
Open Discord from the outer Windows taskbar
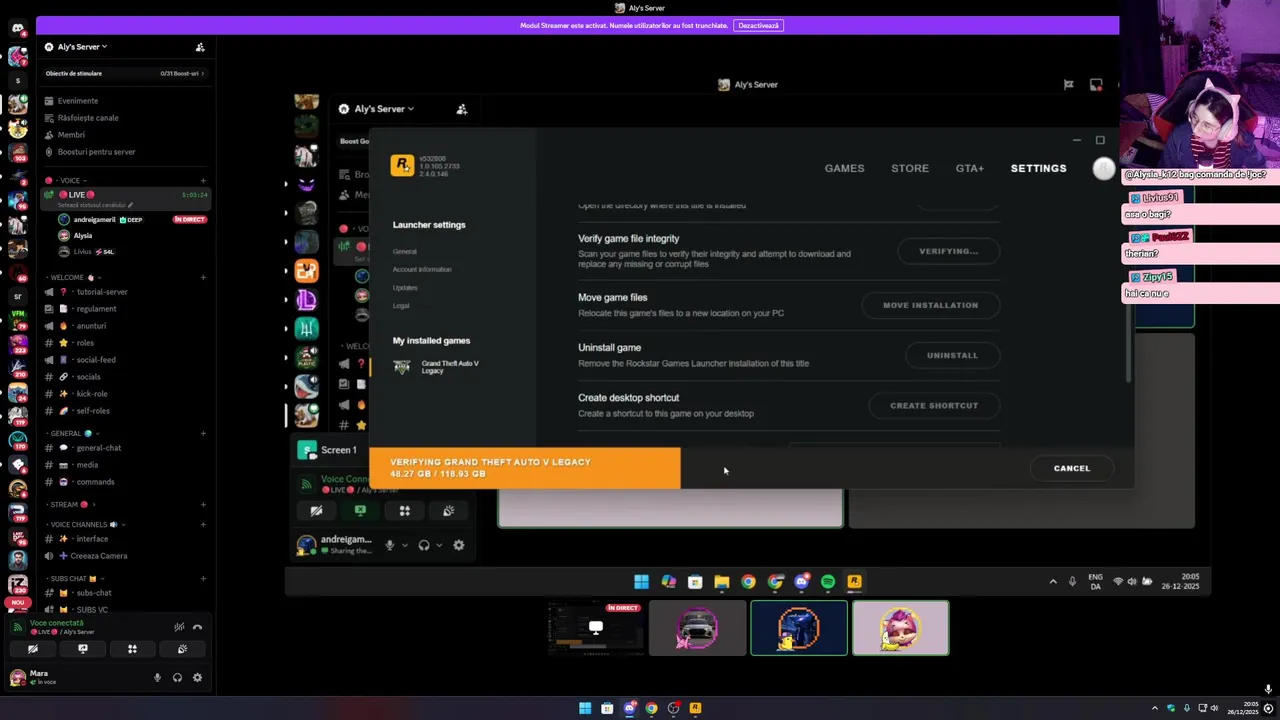(x=629, y=708)
